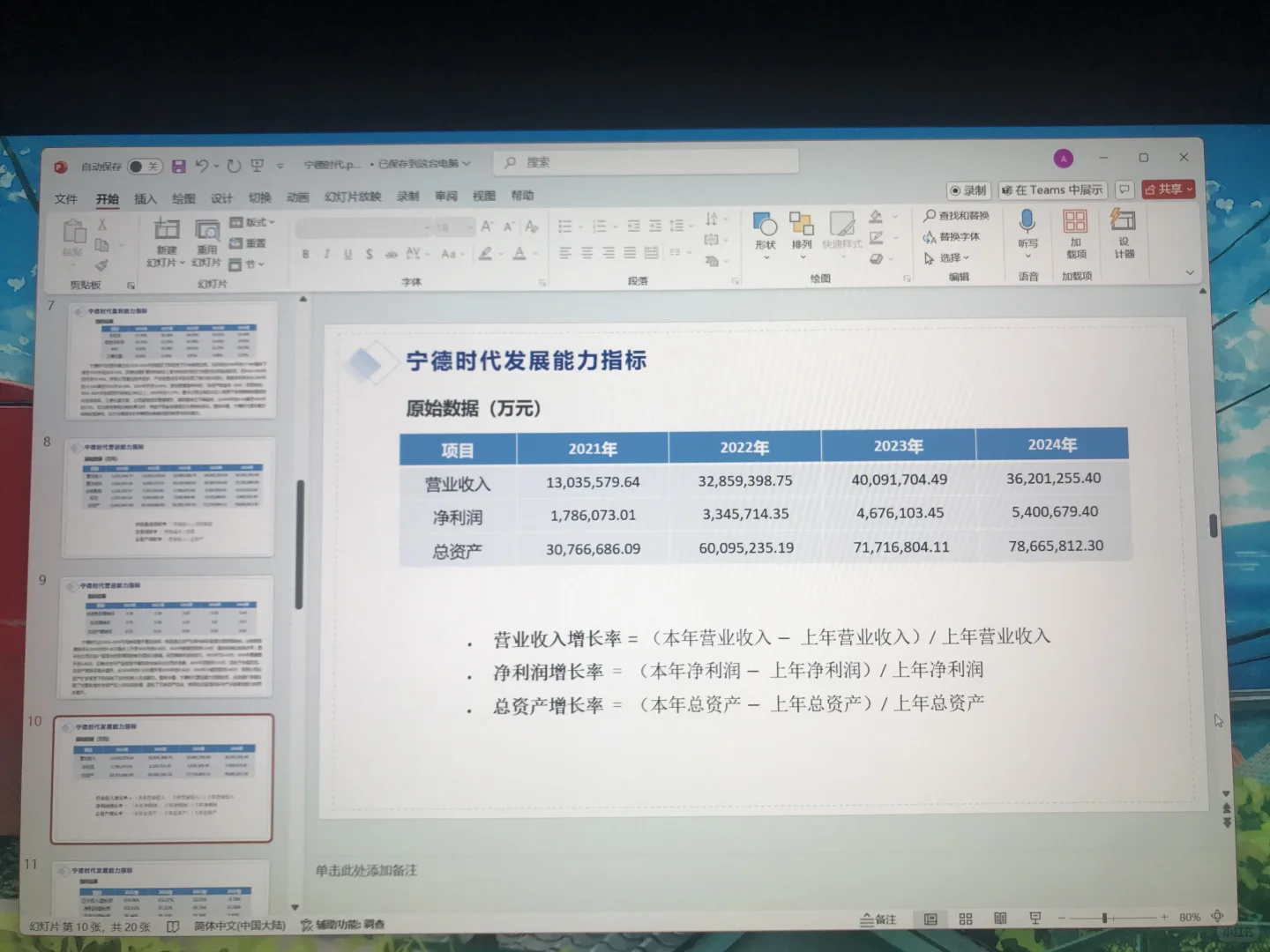Screen dimensions: 1270x952
Task: Open the customize quick access toolbar dropdown
Action: pos(280,166)
